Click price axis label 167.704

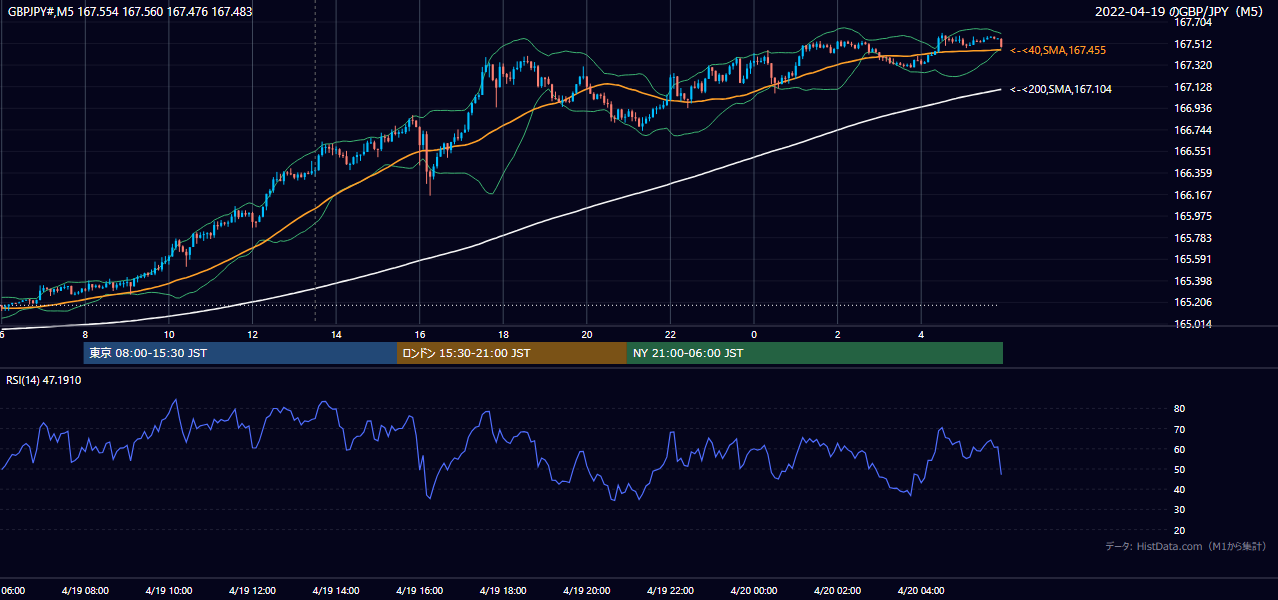(x=1193, y=22)
